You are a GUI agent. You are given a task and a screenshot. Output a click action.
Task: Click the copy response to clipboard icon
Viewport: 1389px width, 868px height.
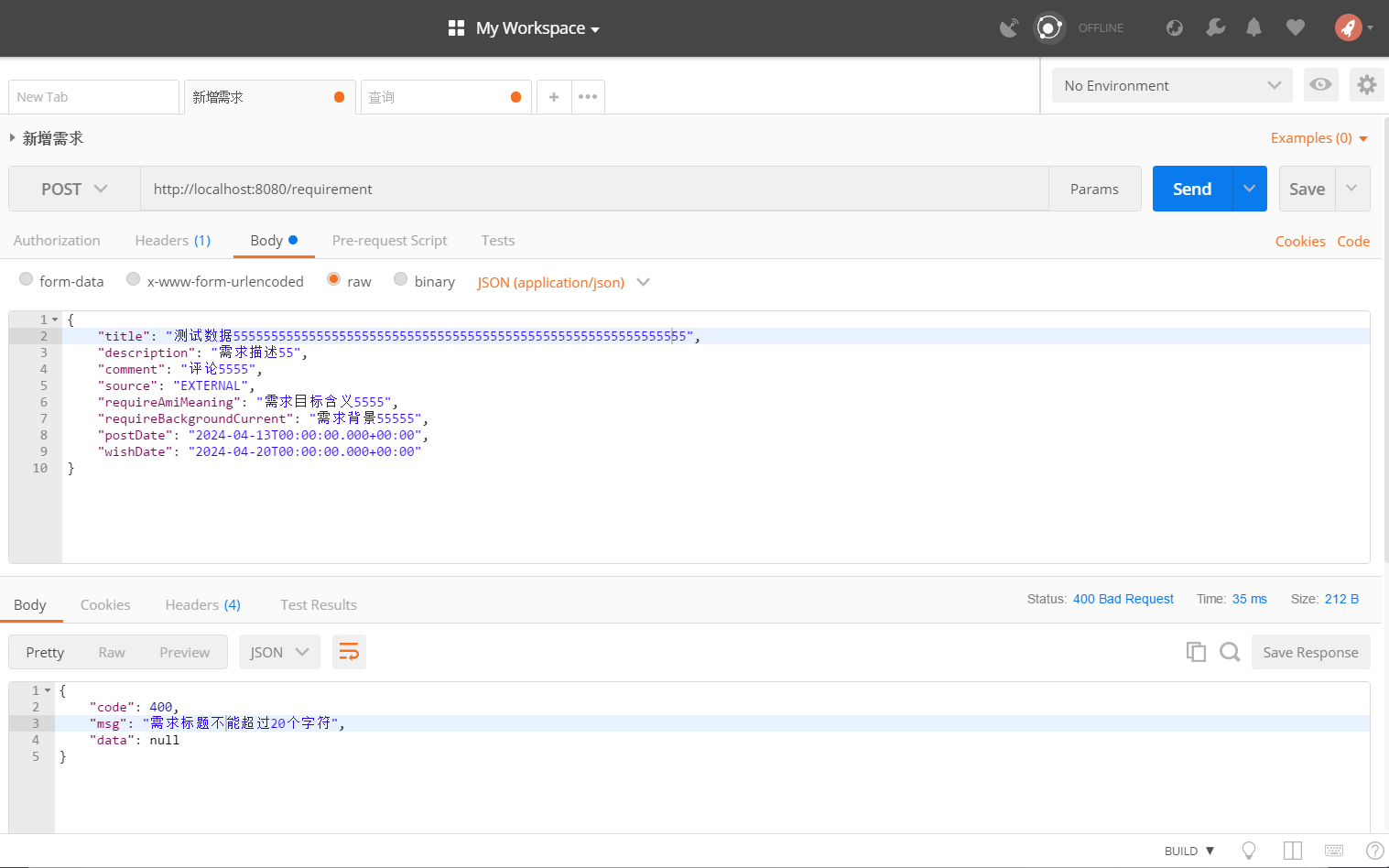[1196, 652]
